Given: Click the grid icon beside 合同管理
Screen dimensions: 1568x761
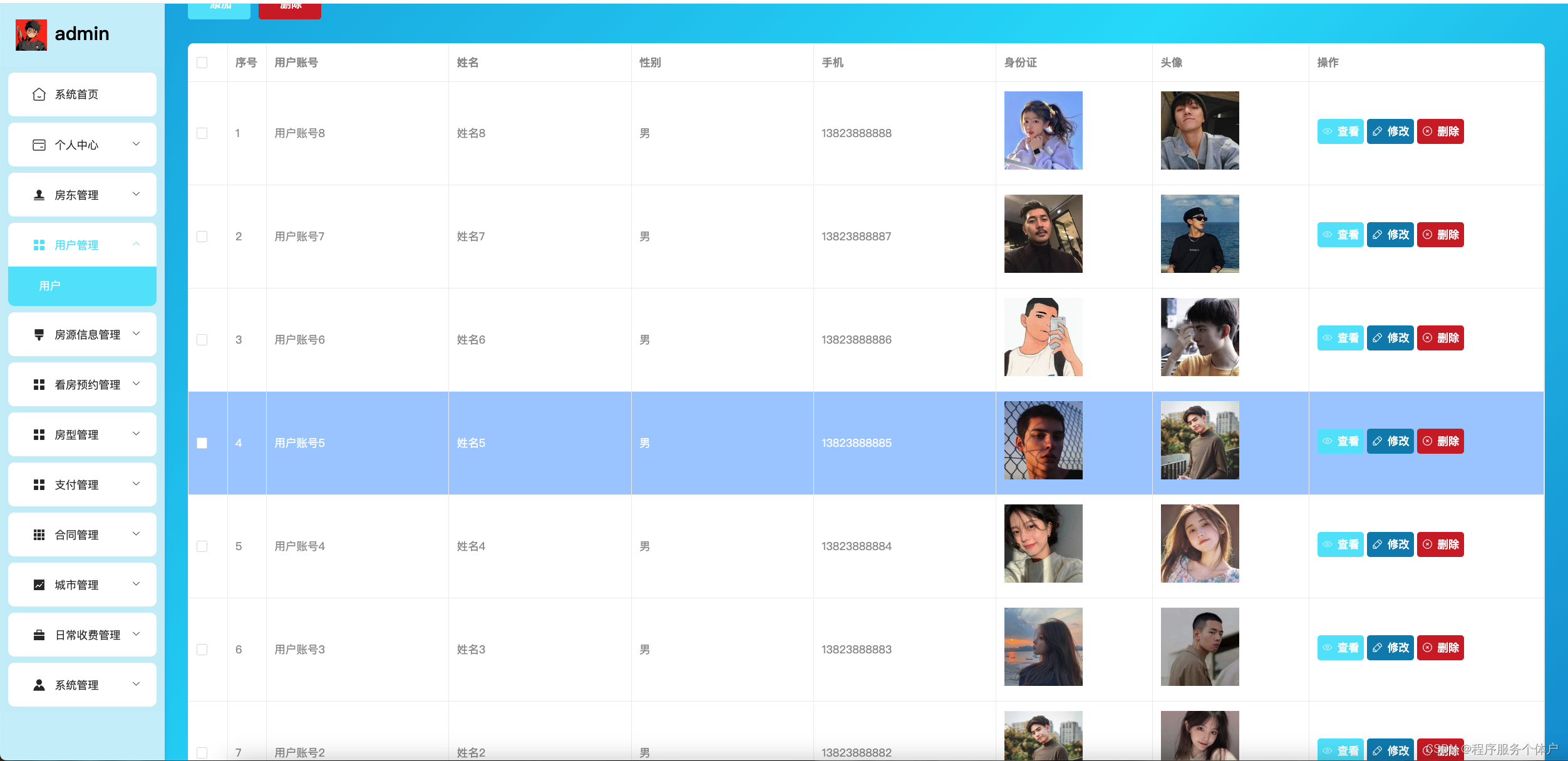Looking at the screenshot, I should (x=39, y=534).
